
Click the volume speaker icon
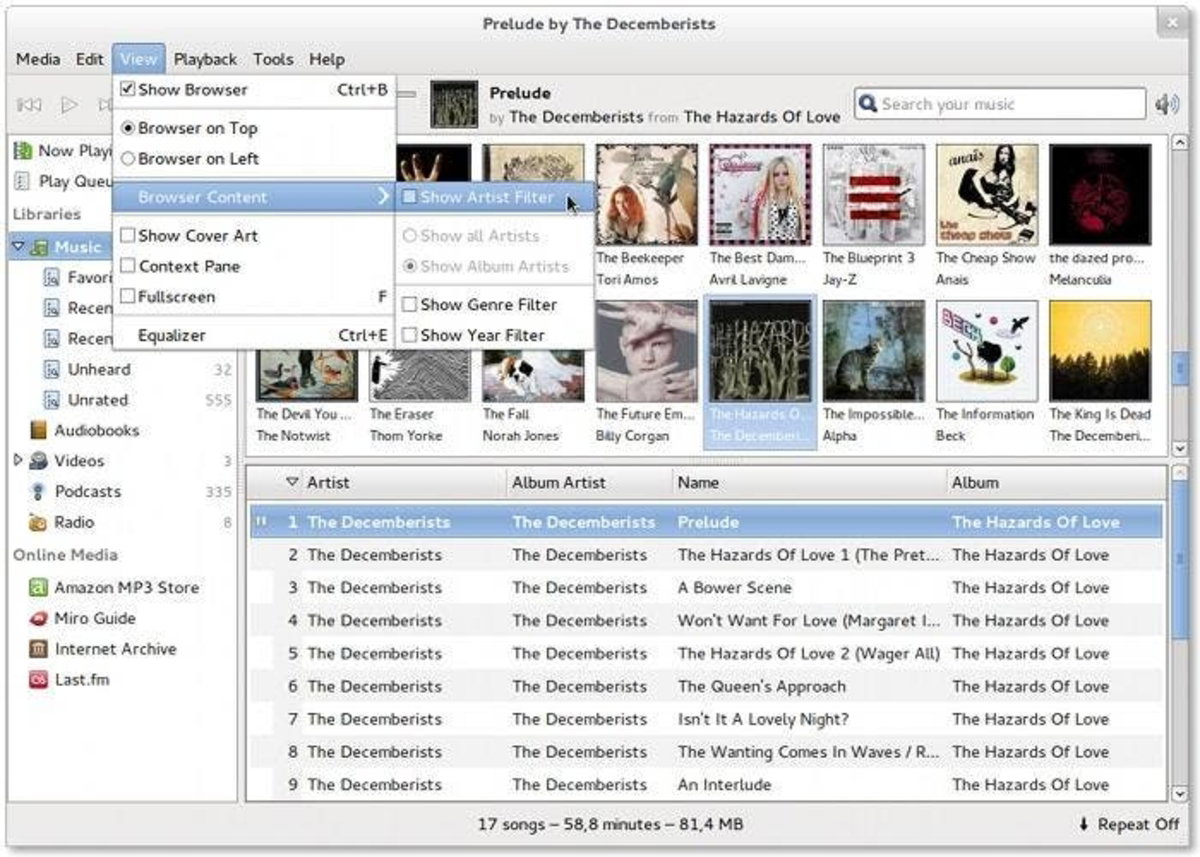pyautogui.click(x=1166, y=104)
